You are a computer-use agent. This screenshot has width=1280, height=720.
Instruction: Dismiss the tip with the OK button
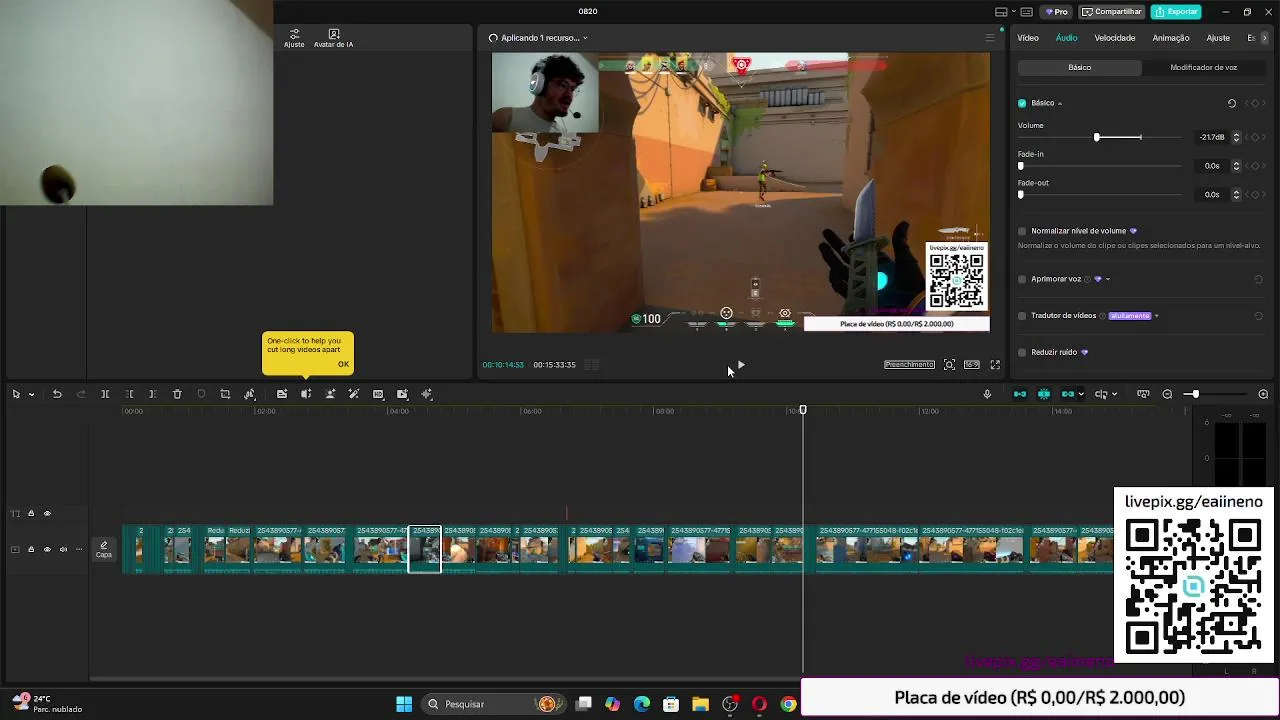click(343, 364)
